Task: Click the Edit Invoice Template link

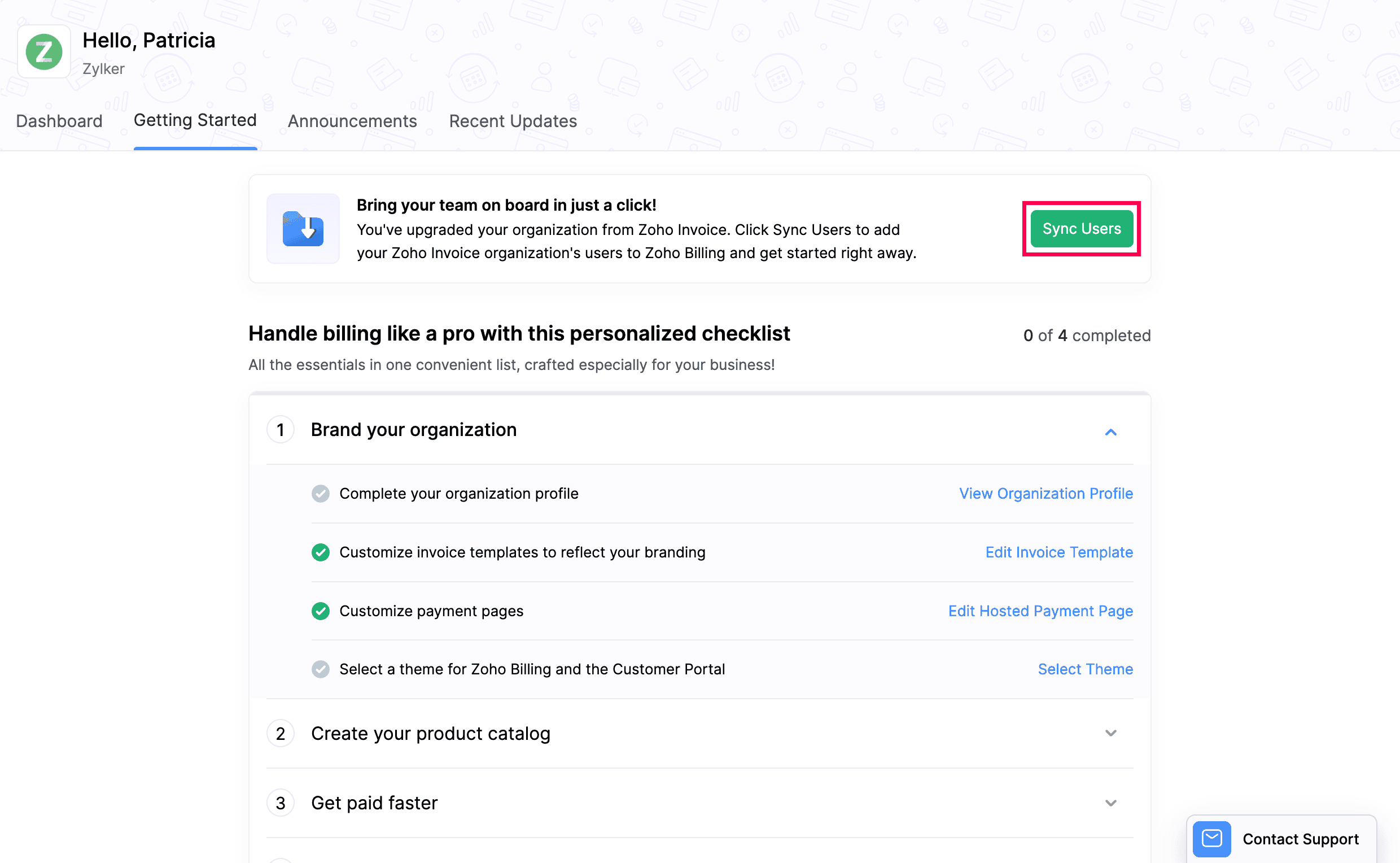Action: click(1059, 551)
